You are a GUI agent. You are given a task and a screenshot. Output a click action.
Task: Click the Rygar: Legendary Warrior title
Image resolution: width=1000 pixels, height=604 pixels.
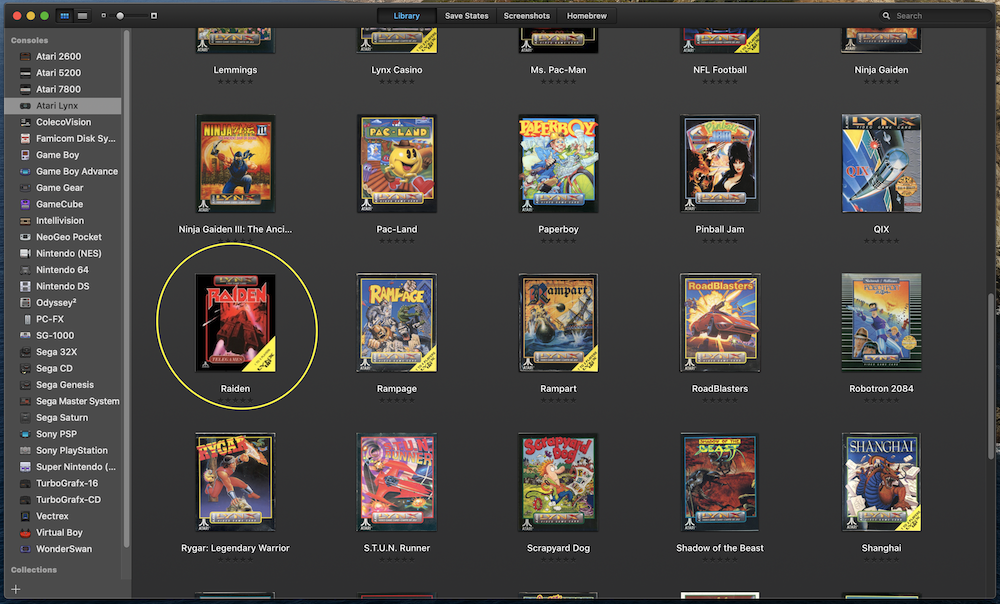tap(235, 548)
